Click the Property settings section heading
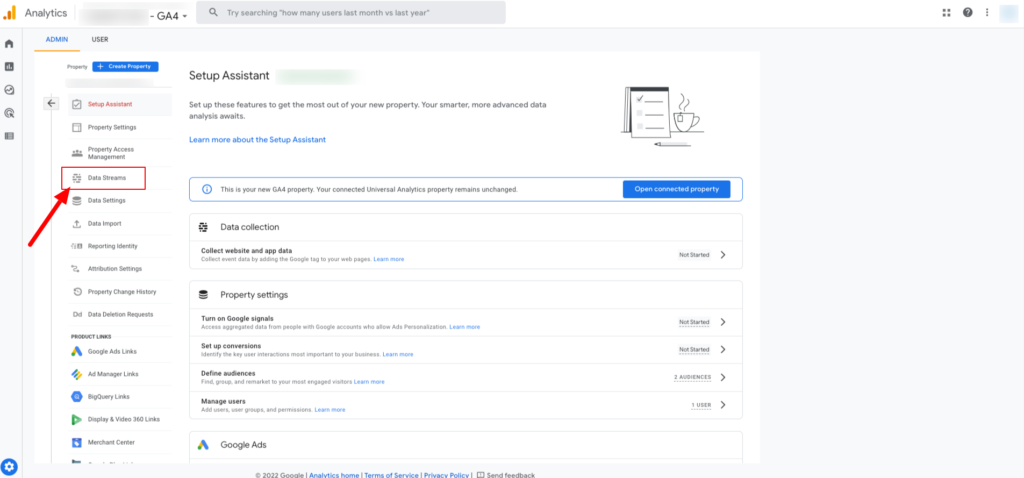 [x=254, y=295]
